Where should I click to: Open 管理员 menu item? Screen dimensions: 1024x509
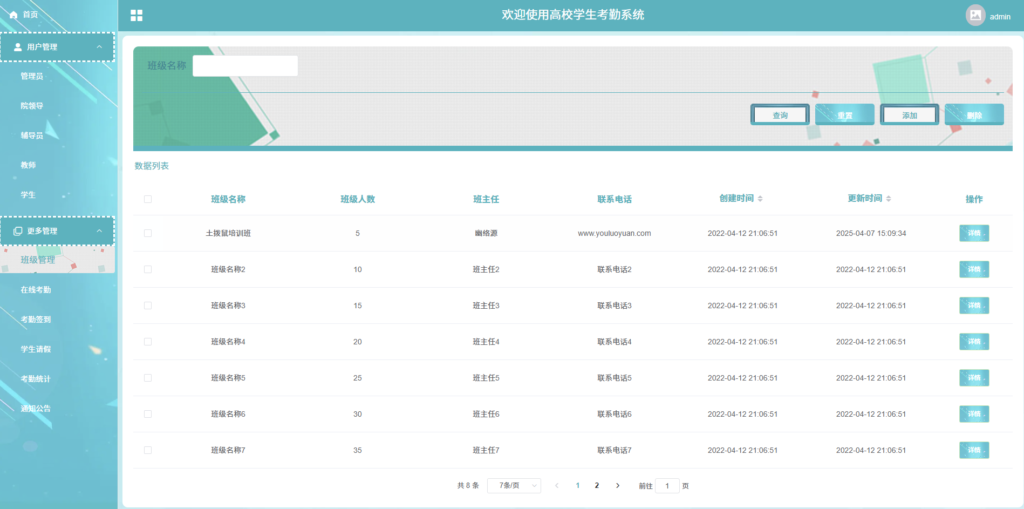[32, 76]
